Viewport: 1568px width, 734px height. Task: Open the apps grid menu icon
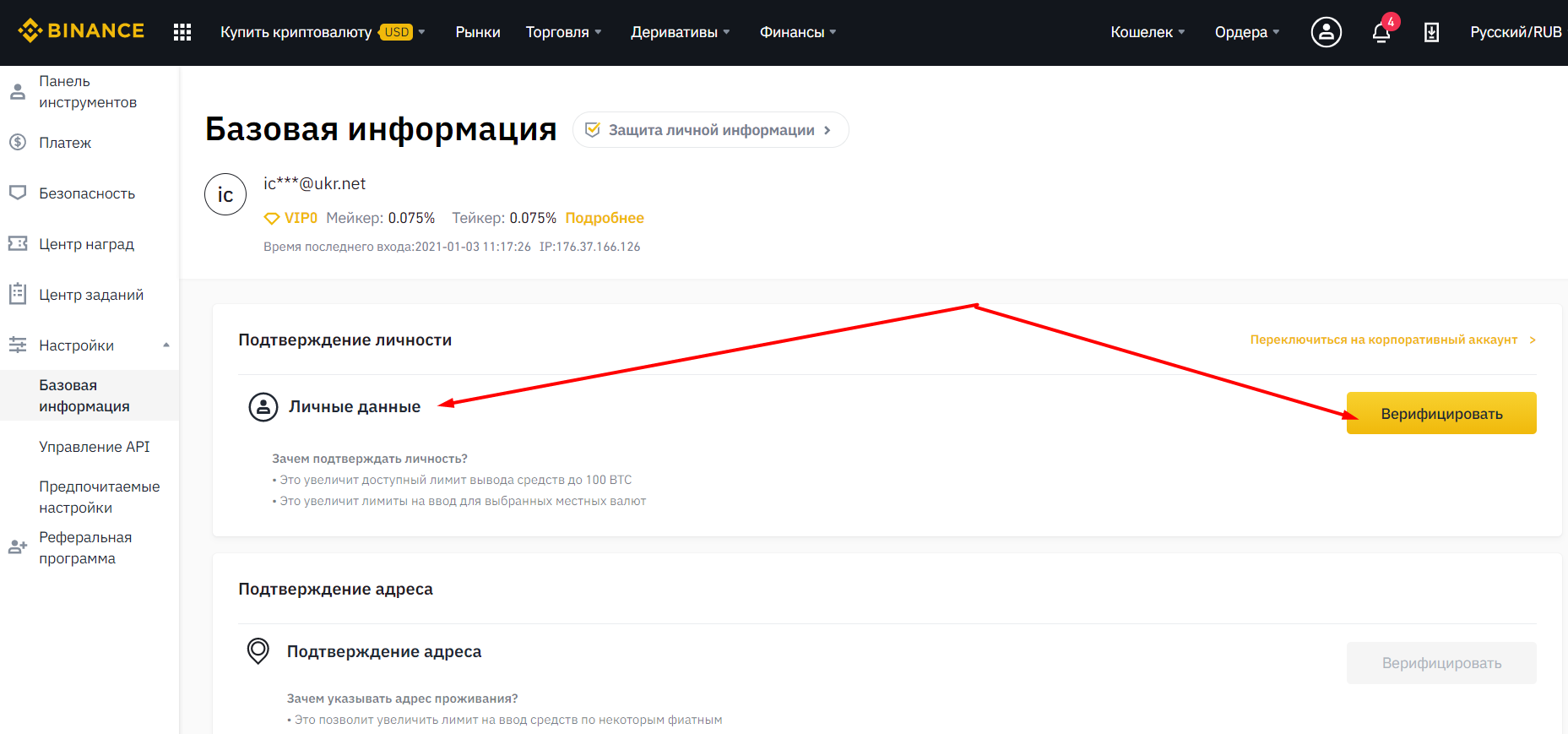(x=182, y=32)
